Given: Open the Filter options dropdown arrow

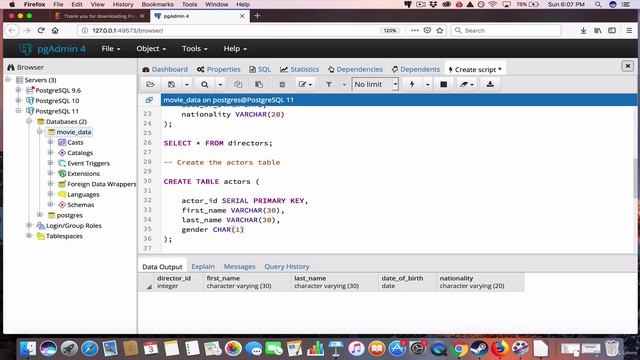Looking at the screenshot, I should (344, 84).
